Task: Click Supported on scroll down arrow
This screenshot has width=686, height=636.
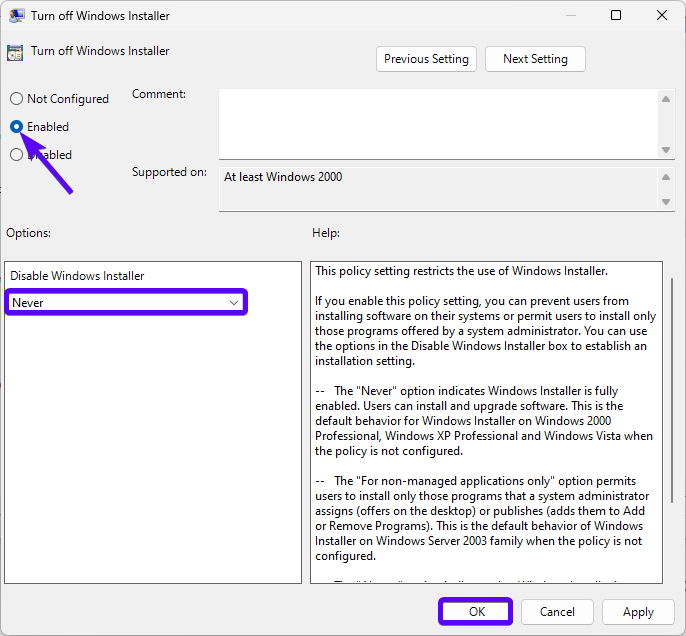Action: pyautogui.click(x=666, y=202)
